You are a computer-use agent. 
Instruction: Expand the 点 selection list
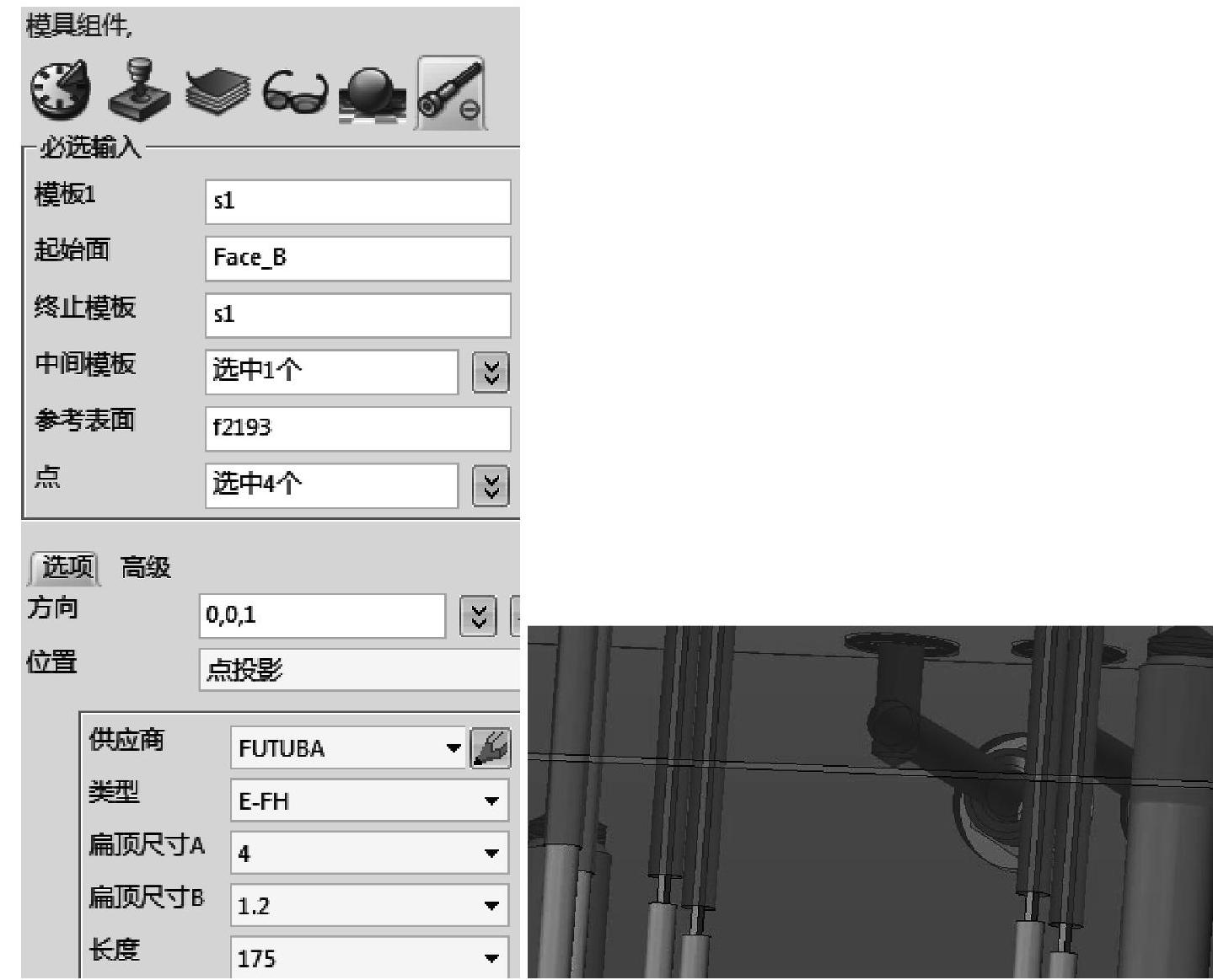pyautogui.click(x=491, y=485)
